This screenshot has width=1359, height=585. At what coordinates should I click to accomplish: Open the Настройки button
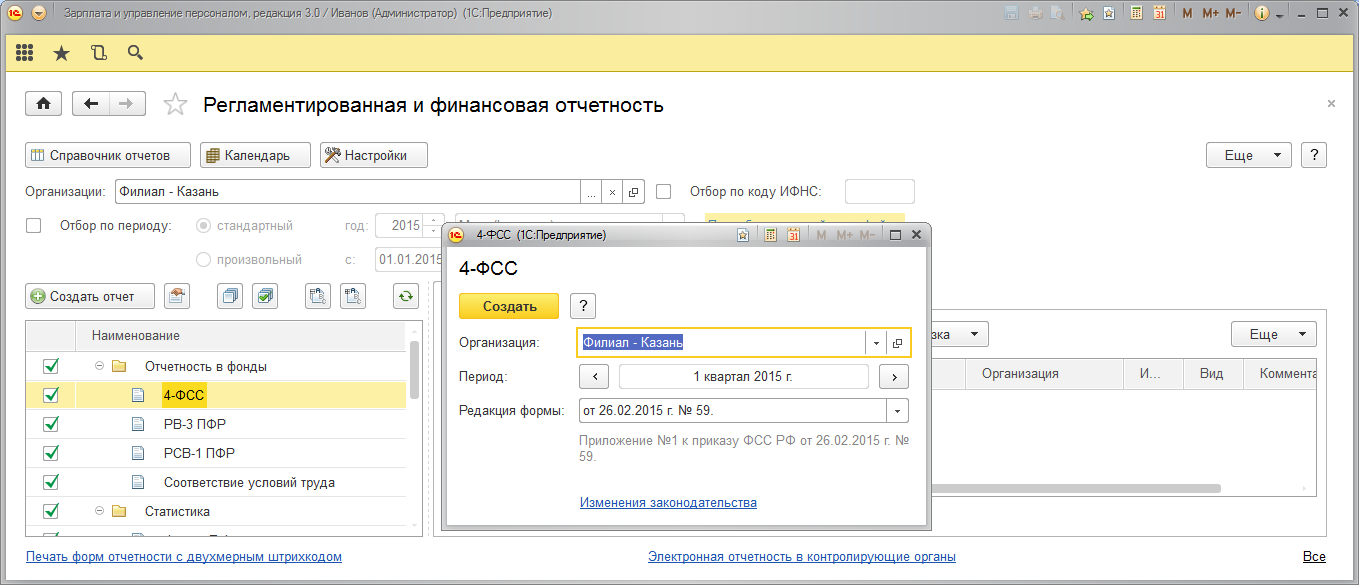374,155
